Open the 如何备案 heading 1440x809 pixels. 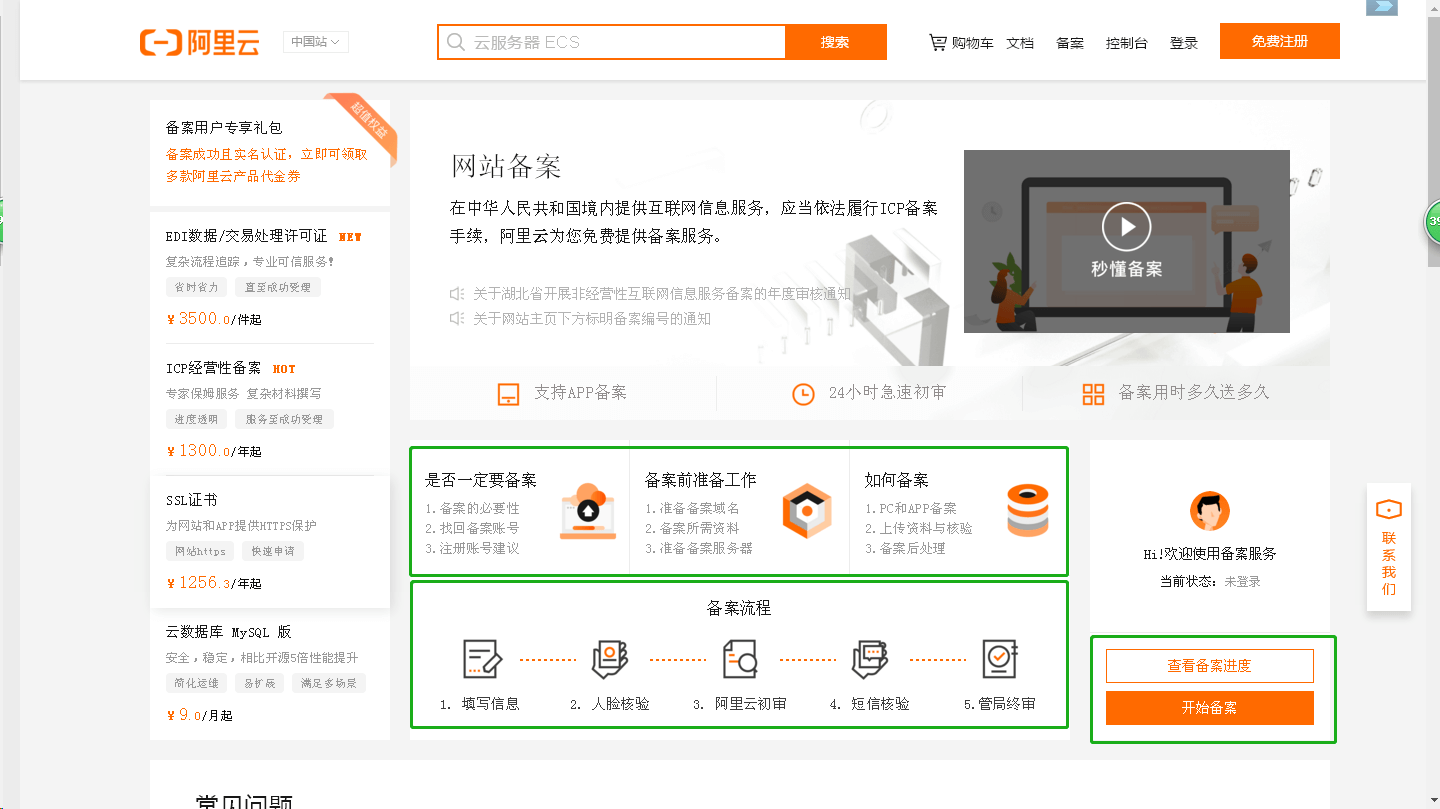point(897,480)
